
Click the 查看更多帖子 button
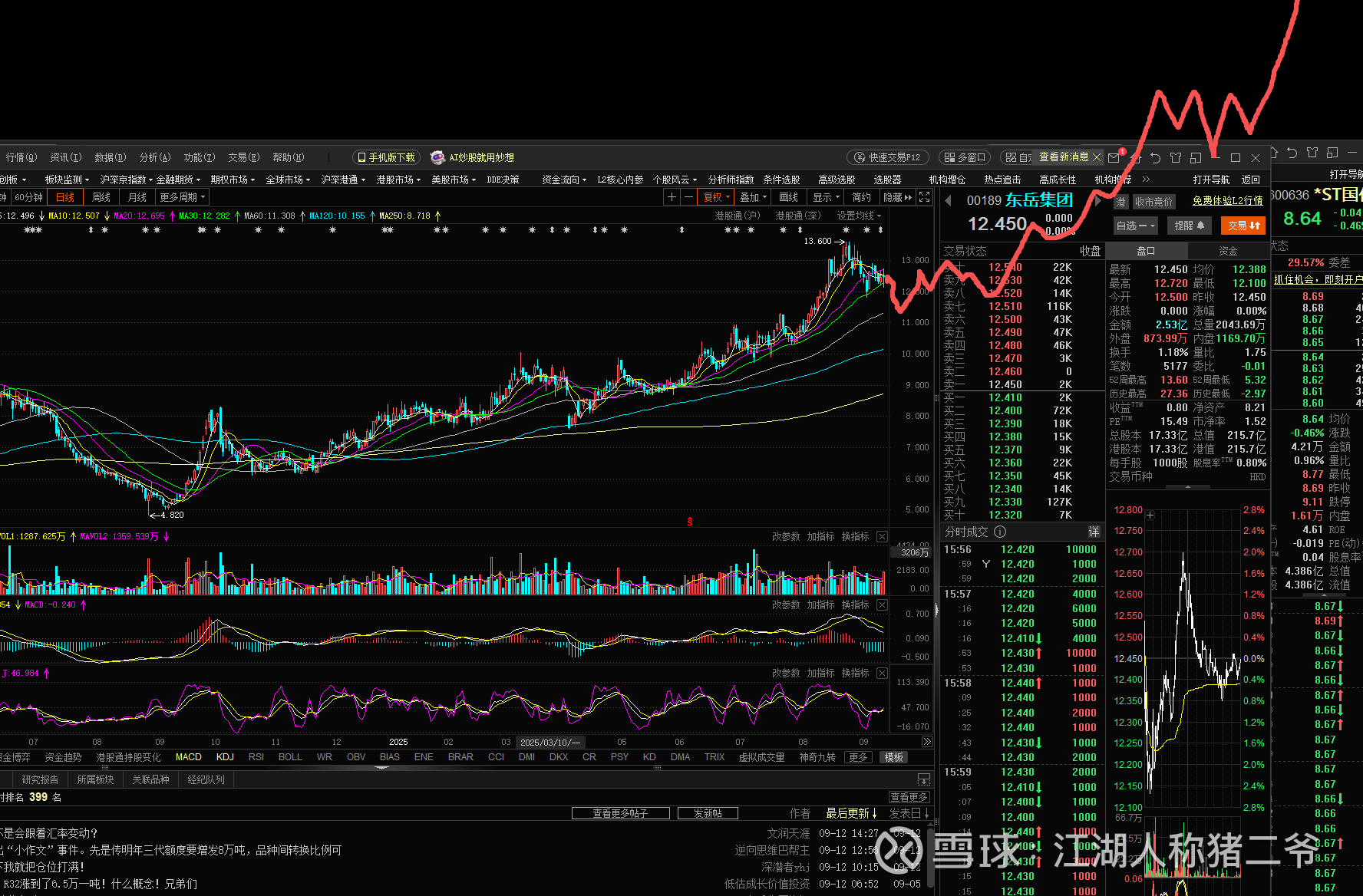click(620, 813)
